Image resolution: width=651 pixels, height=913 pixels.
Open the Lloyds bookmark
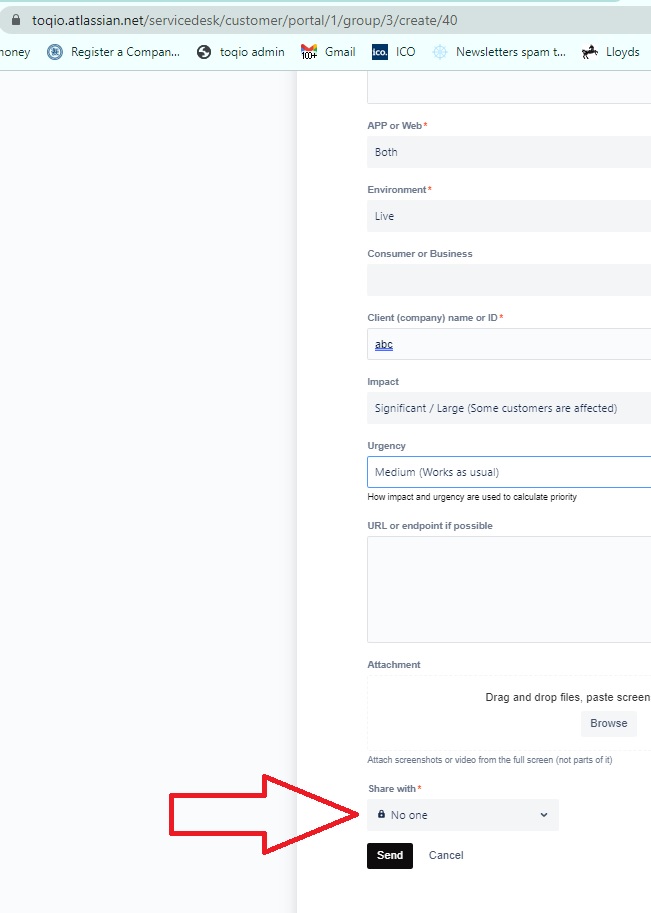611,52
